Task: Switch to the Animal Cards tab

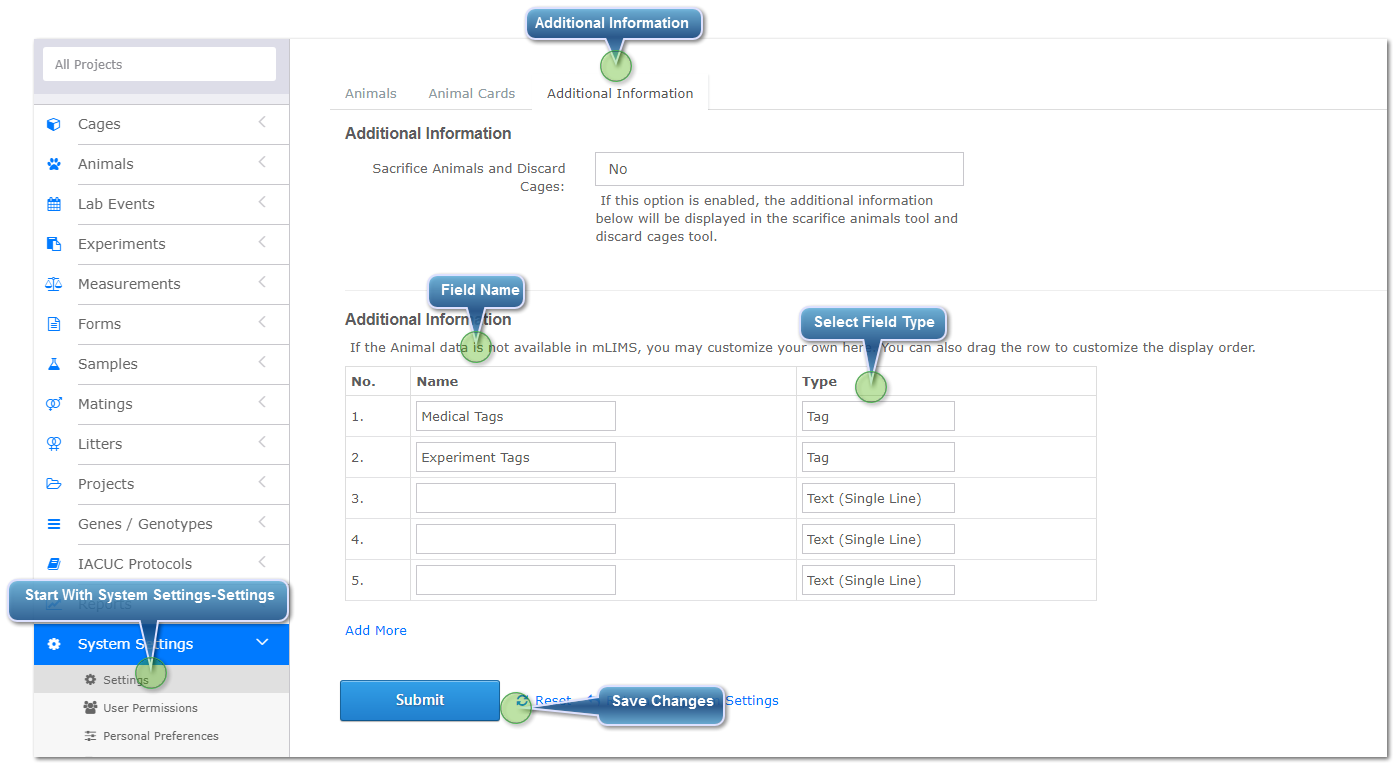Action: [472, 93]
